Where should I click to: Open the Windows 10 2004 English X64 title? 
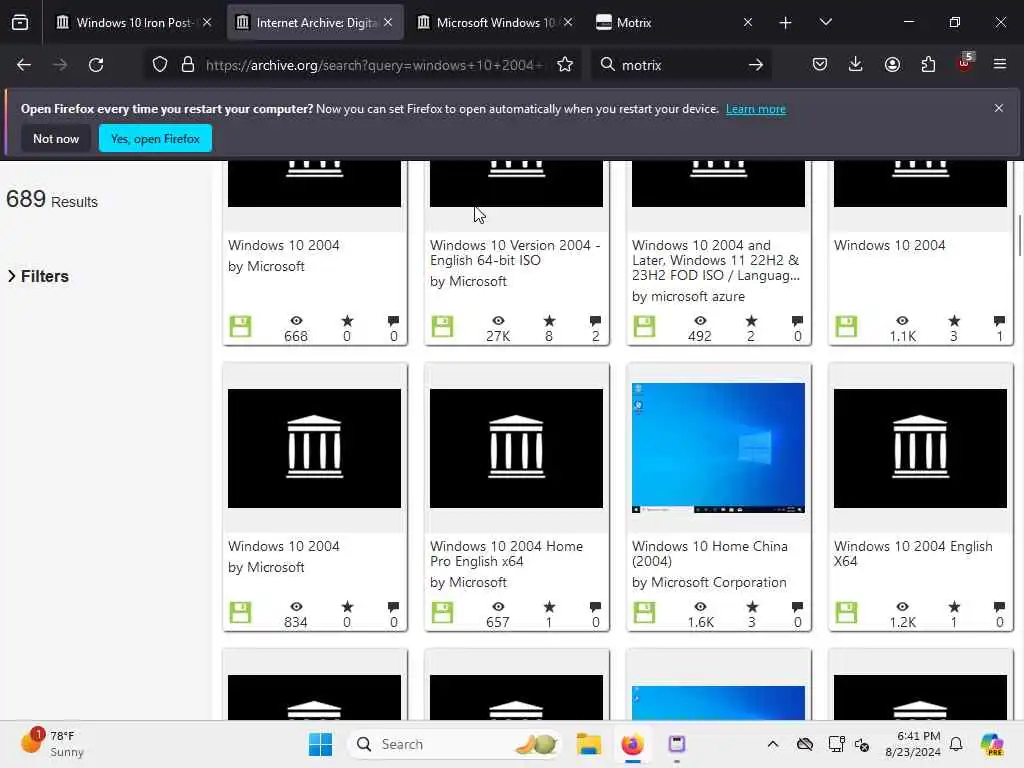913,554
